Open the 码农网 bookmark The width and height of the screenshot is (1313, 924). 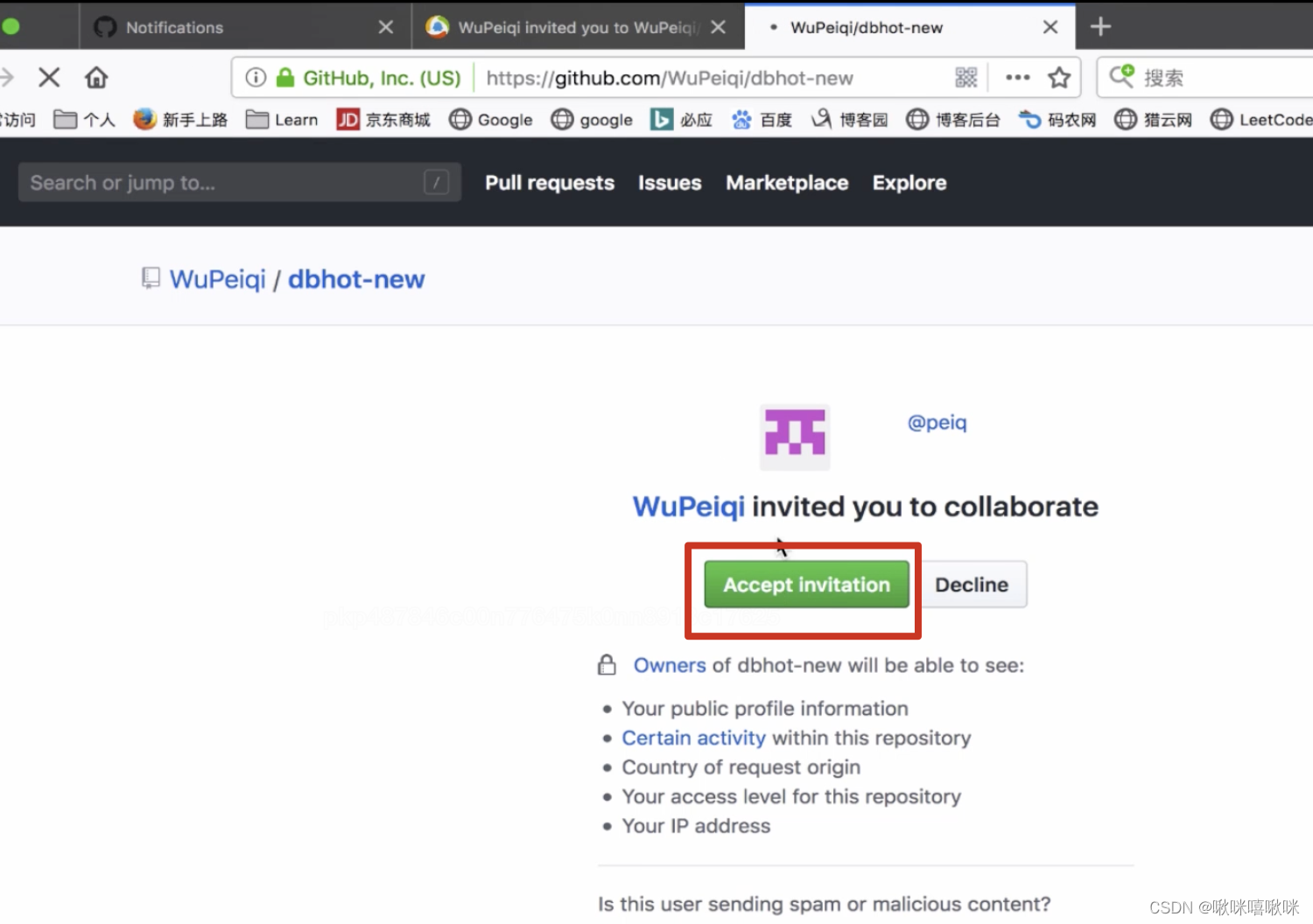pyautogui.click(x=1057, y=120)
